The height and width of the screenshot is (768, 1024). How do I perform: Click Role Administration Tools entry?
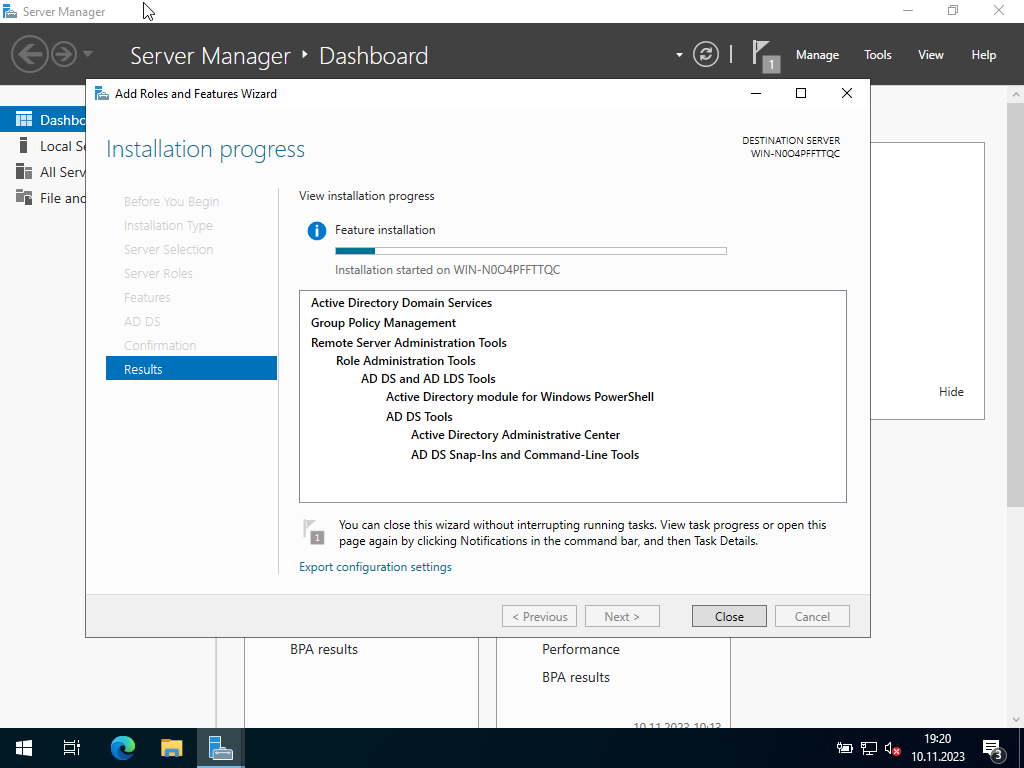406,360
